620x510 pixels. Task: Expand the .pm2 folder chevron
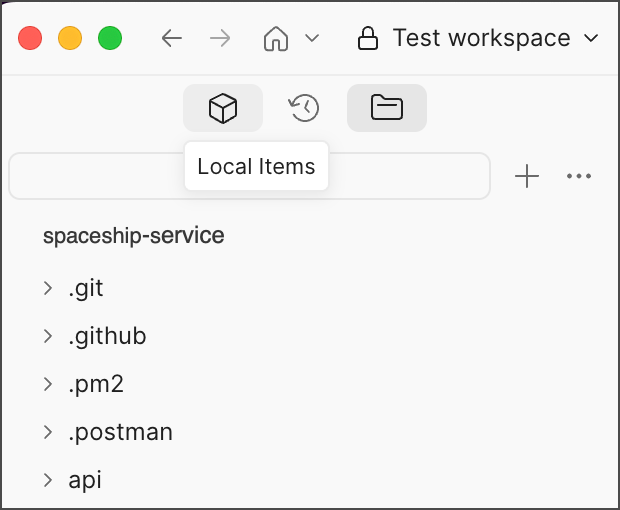point(47,384)
